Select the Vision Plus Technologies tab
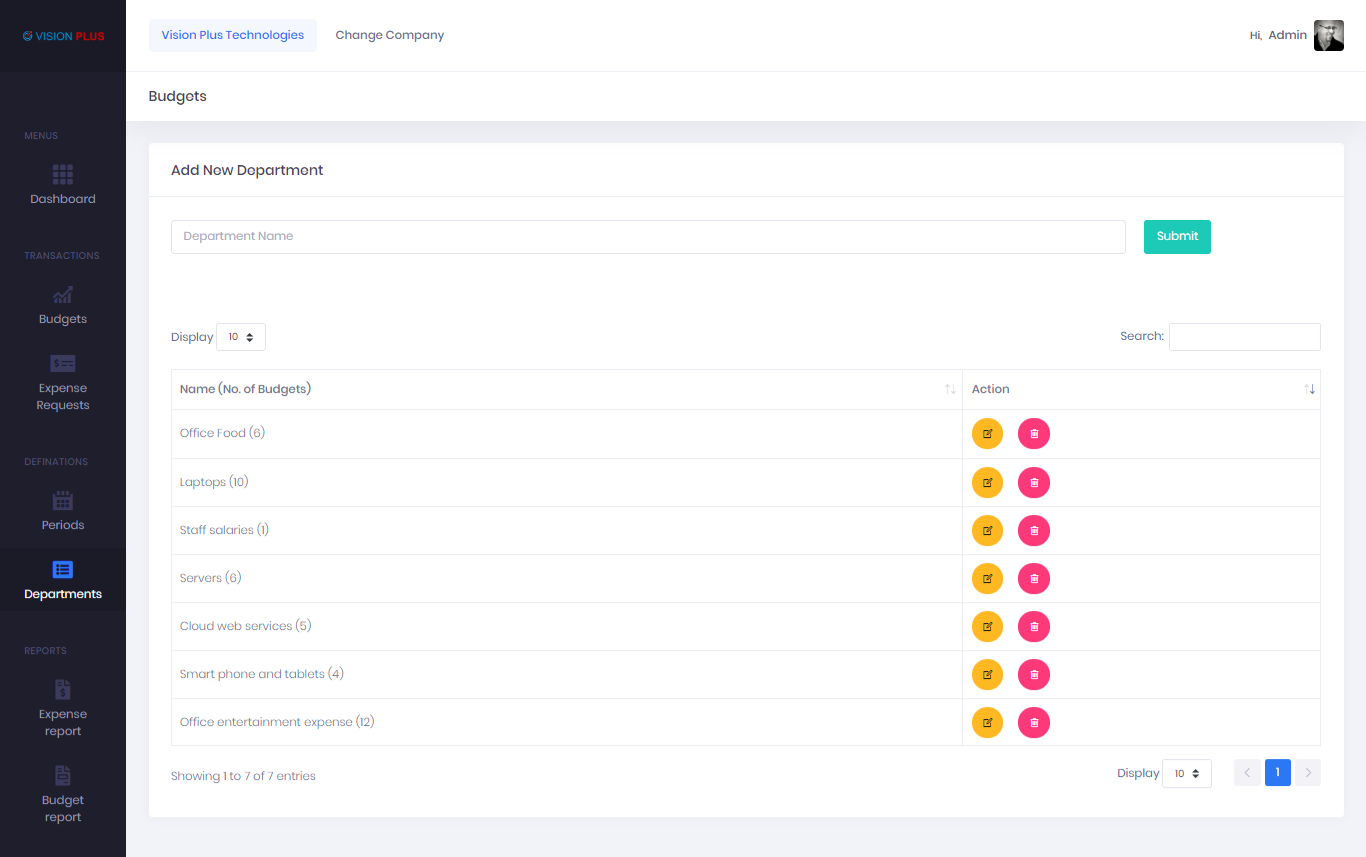This screenshot has width=1366, height=857. (232, 35)
